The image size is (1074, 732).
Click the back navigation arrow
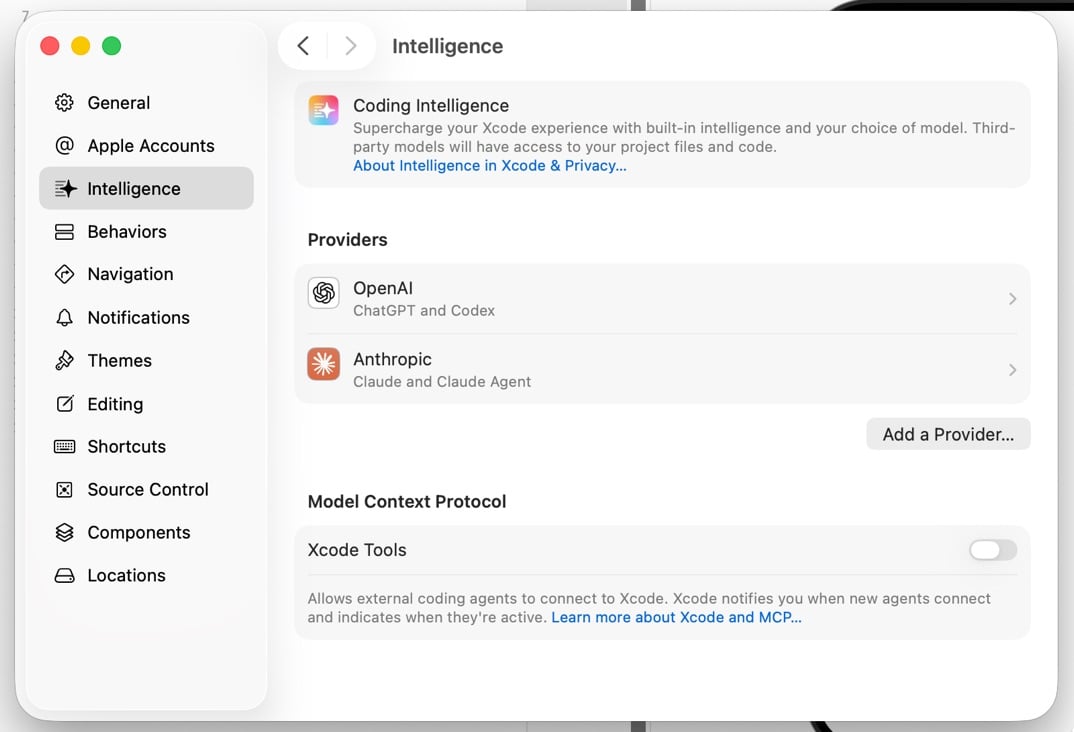(x=303, y=46)
